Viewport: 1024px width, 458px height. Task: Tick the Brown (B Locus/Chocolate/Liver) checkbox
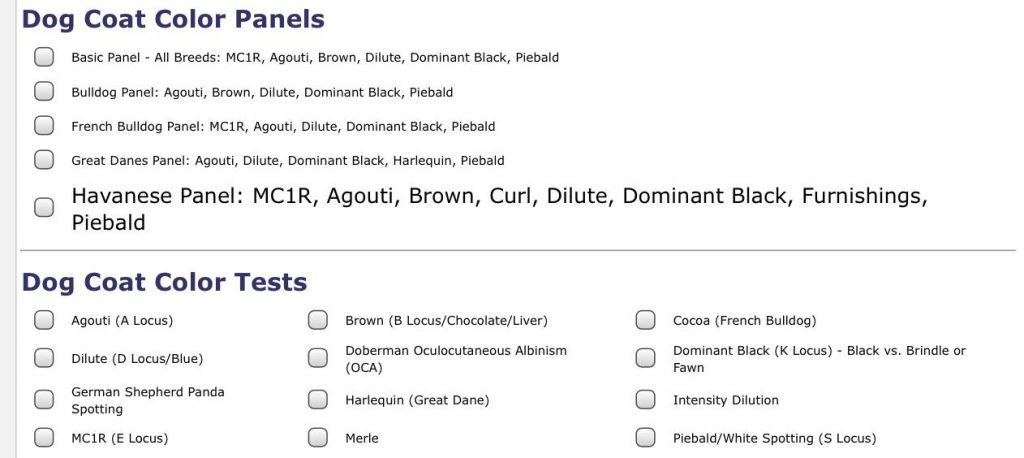pos(318,321)
